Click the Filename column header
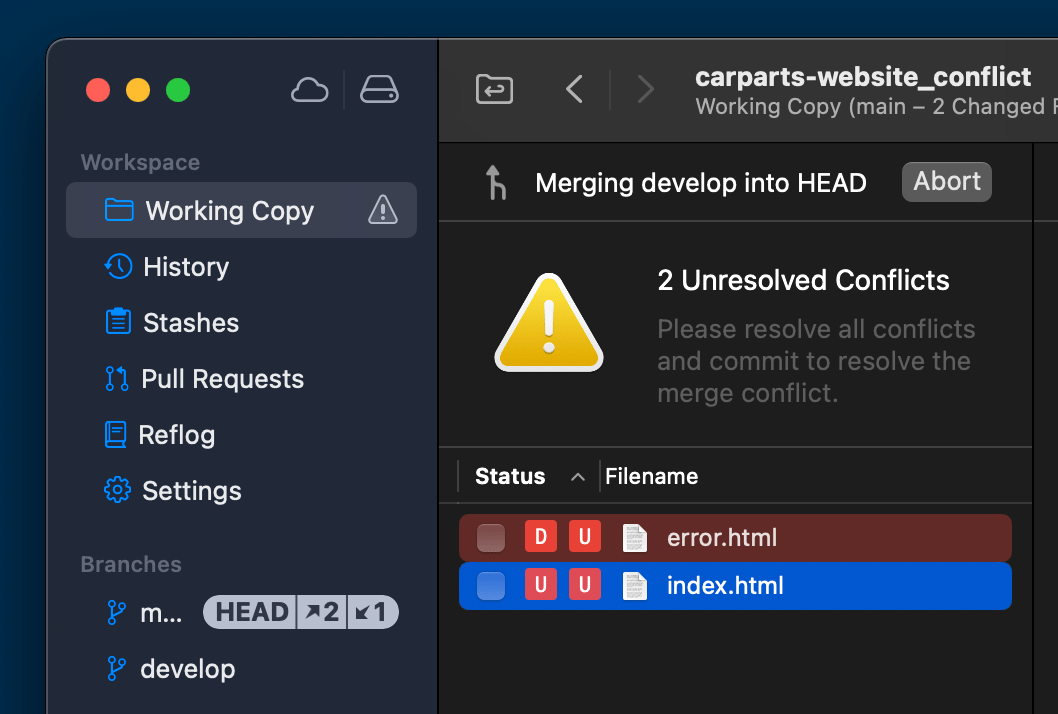Screen dimensions: 1058x714 click(651, 476)
